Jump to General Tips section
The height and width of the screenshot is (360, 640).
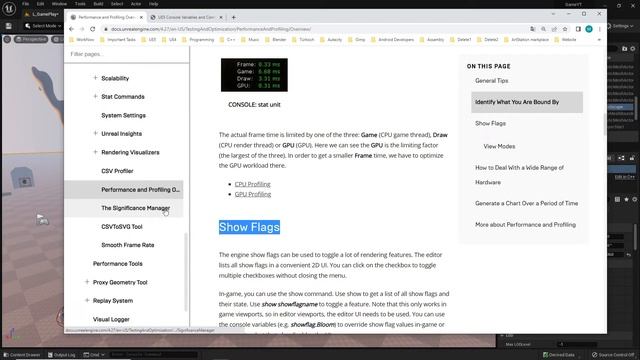pos(491,81)
